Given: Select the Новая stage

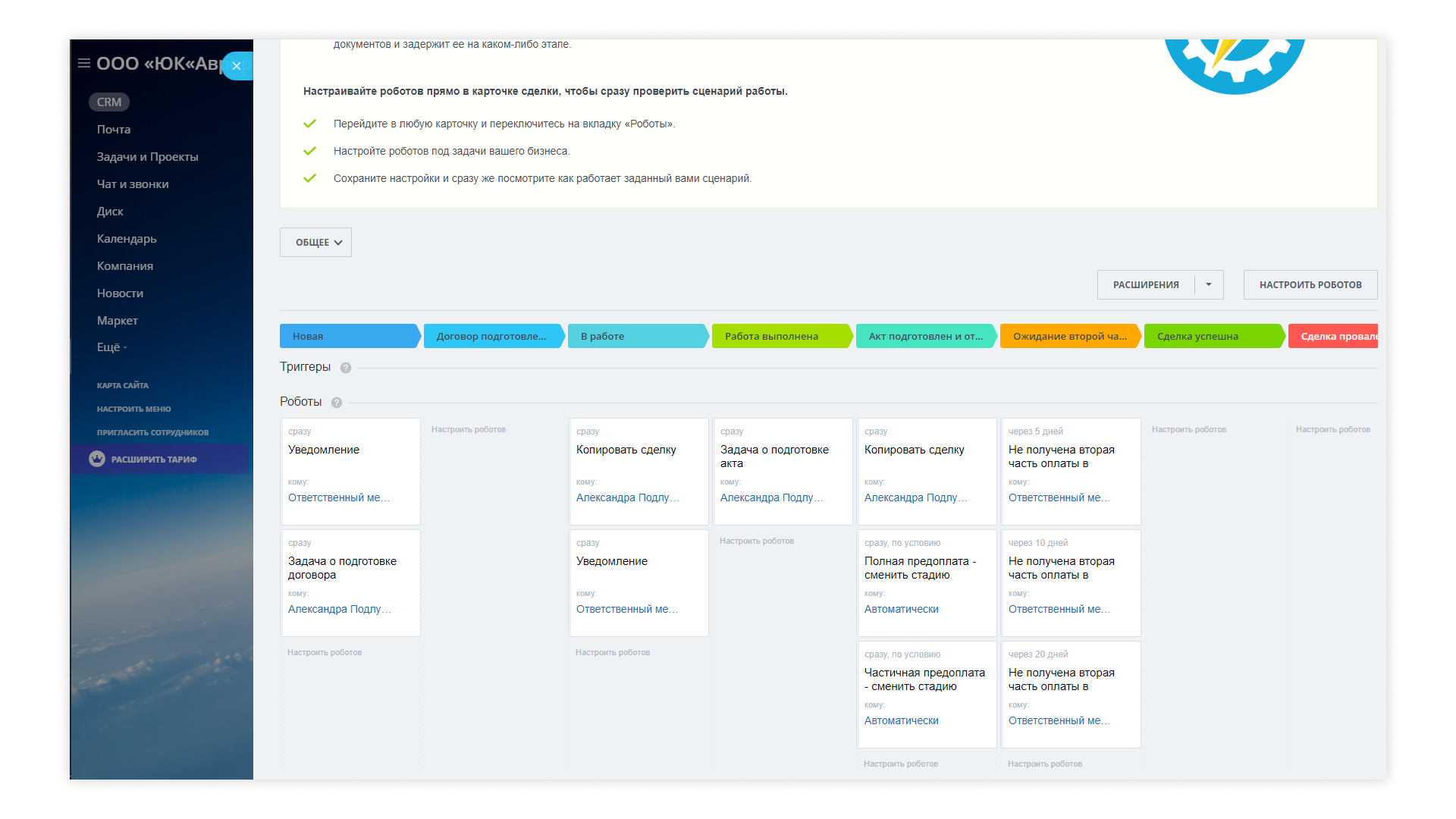Looking at the screenshot, I should tap(349, 337).
